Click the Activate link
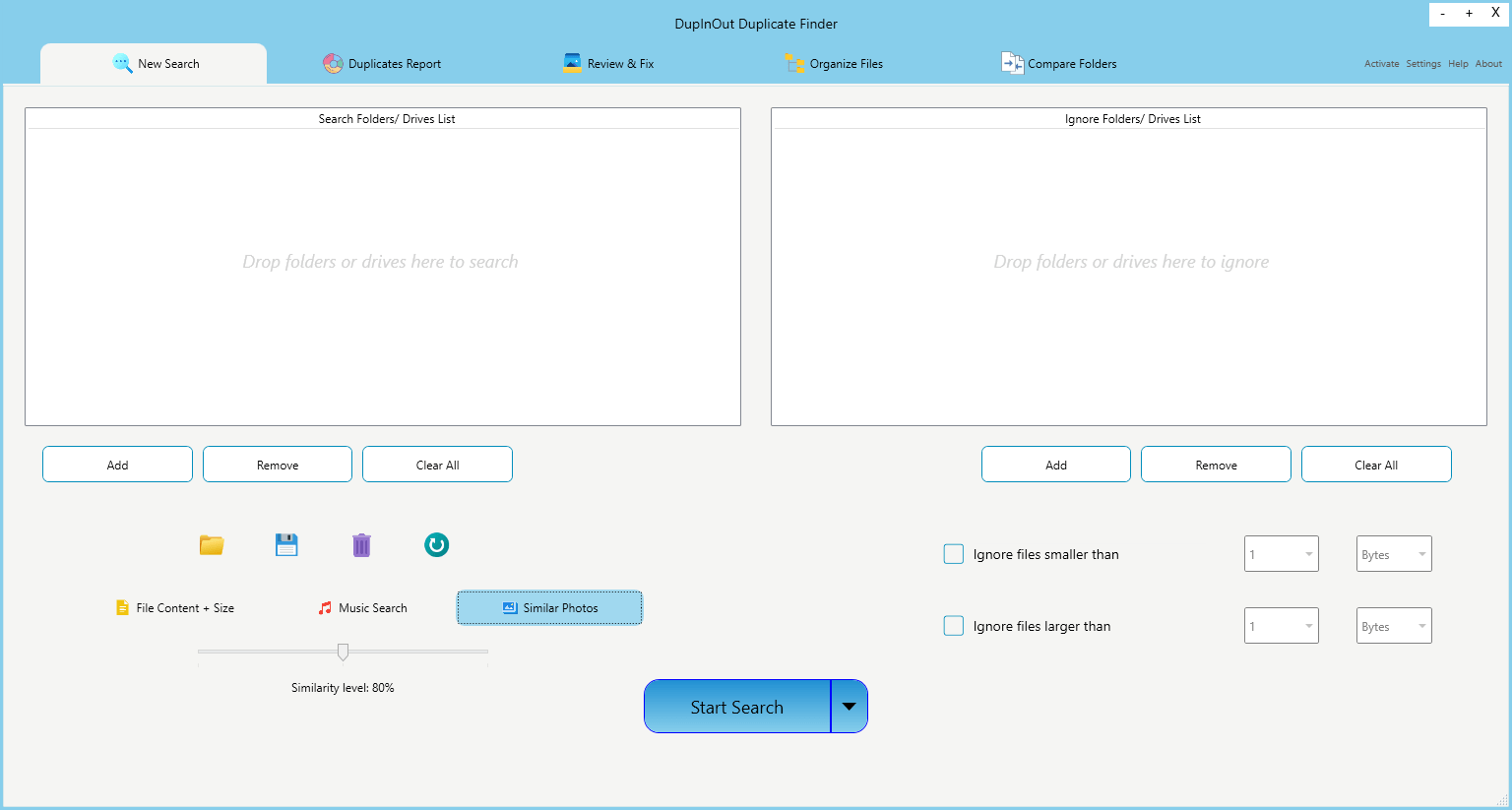The height and width of the screenshot is (810, 1512). (x=1381, y=64)
